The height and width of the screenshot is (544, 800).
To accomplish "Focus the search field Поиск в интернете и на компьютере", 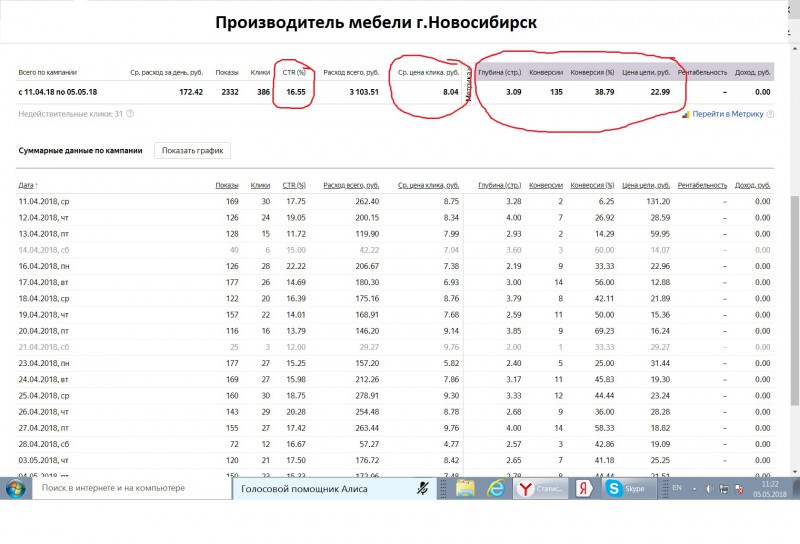I will click(132, 488).
